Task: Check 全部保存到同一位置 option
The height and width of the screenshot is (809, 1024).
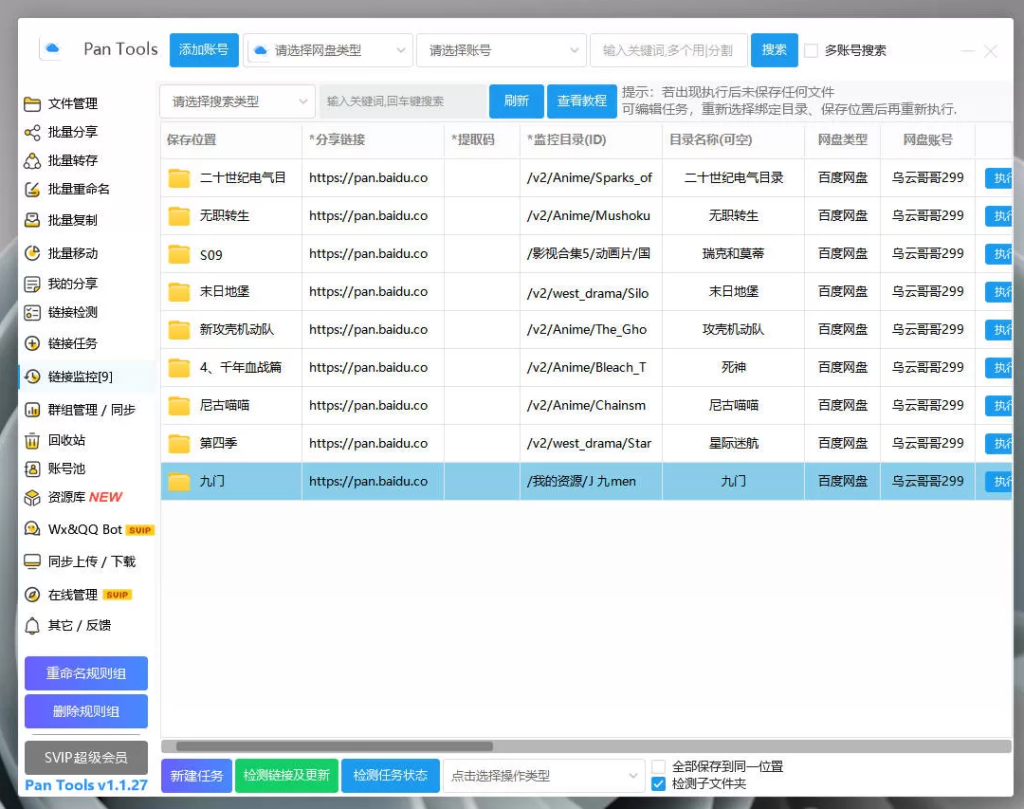Action: (x=659, y=766)
